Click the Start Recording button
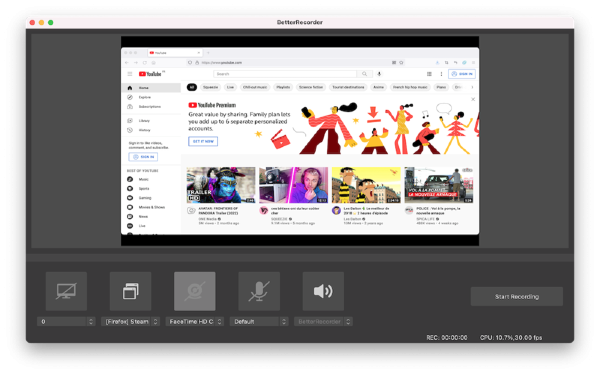 coord(517,297)
